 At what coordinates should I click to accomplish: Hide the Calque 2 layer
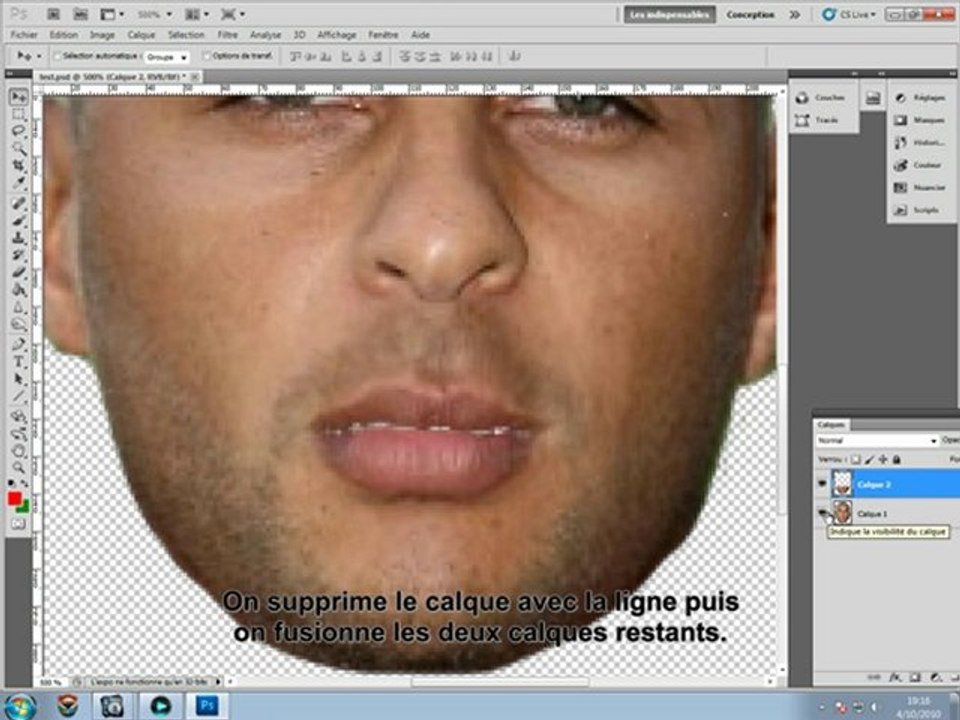[x=822, y=484]
